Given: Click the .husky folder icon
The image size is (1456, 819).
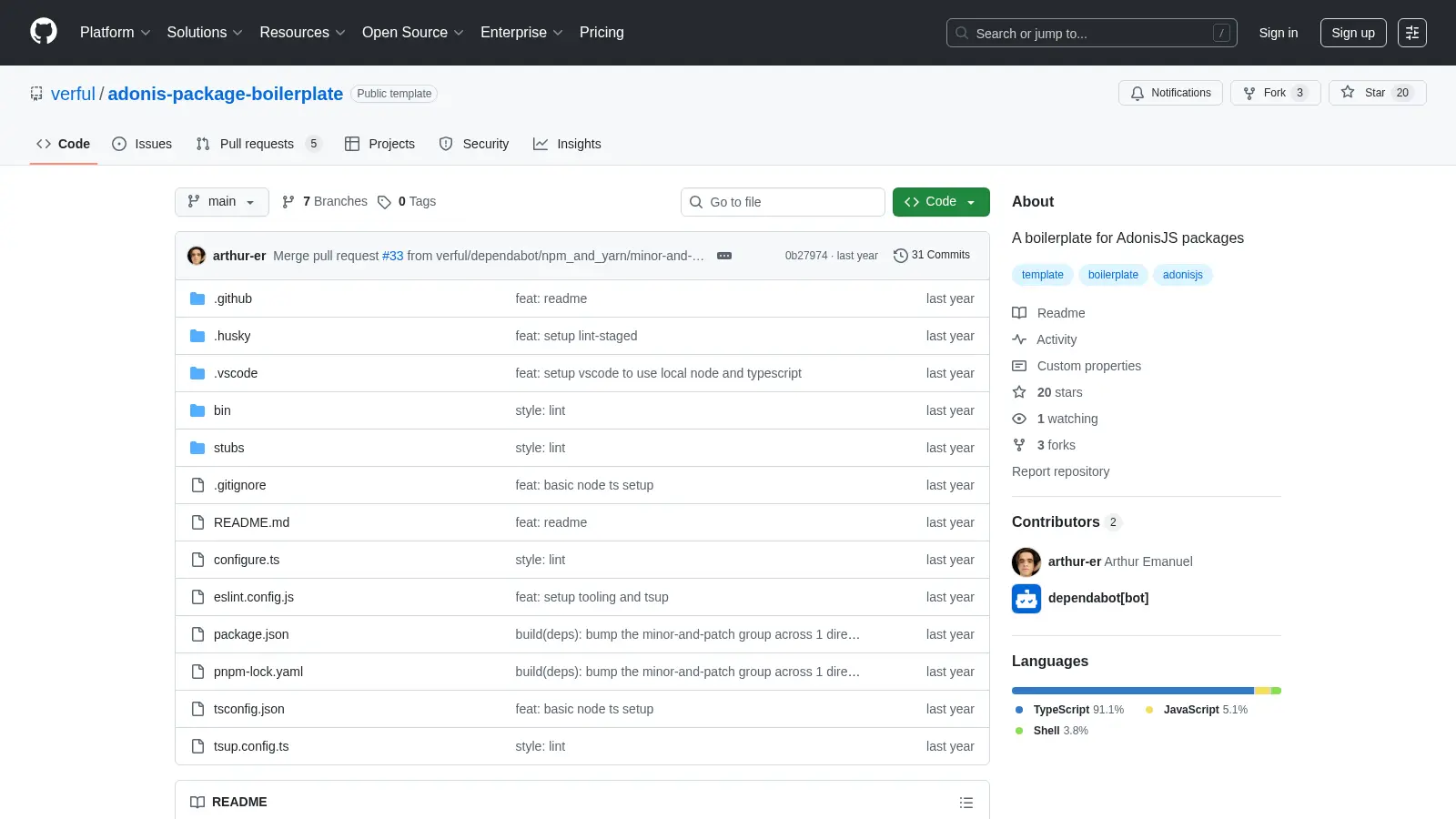Looking at the screenshot, I should point(197,336).
